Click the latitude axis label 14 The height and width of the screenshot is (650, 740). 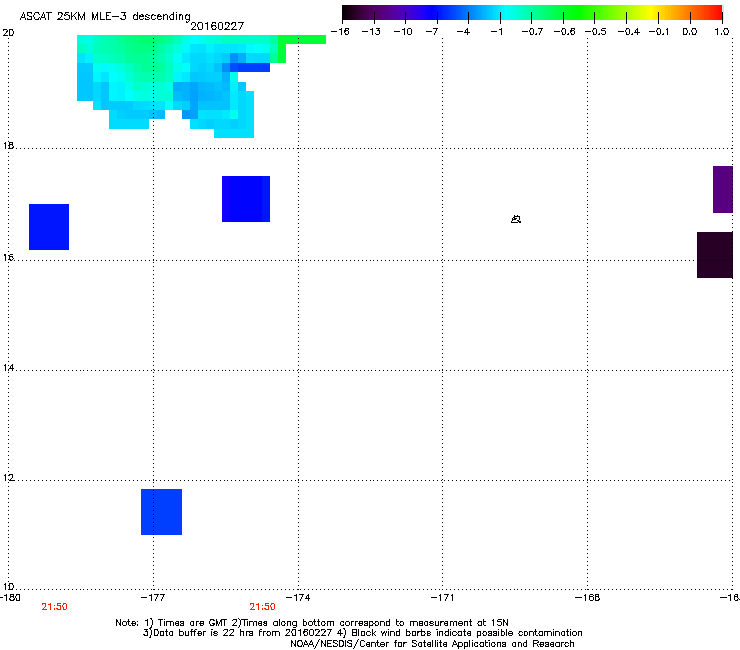pos(8,368)
